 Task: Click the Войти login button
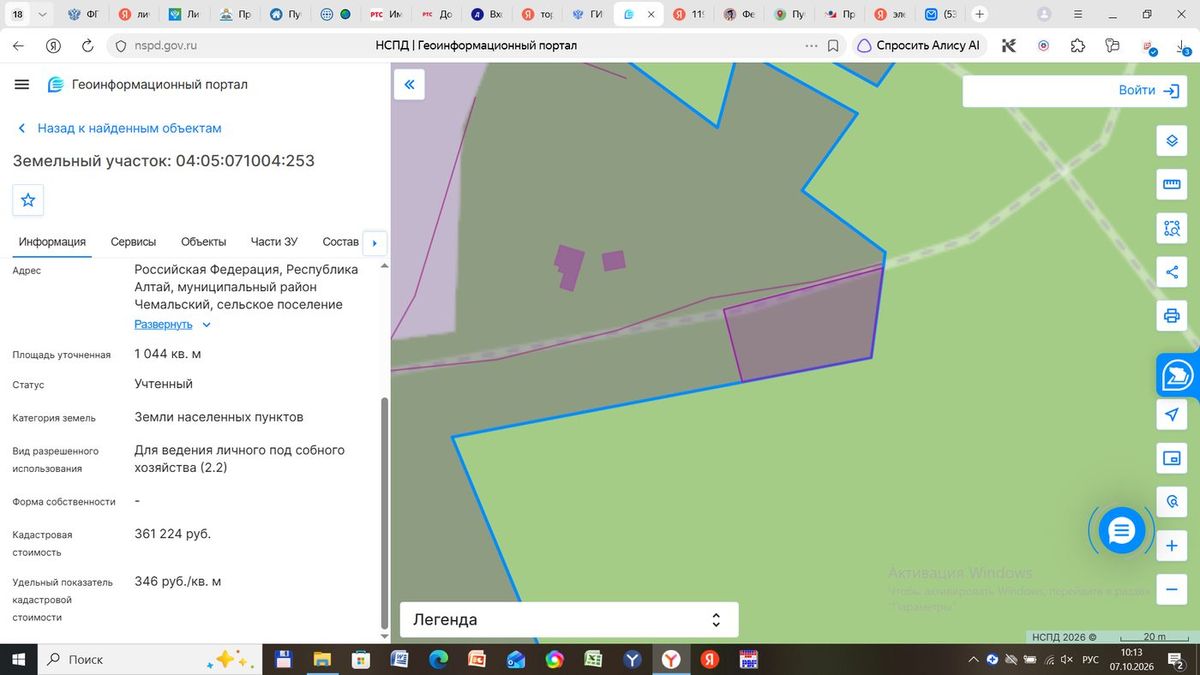(1150, 90)
